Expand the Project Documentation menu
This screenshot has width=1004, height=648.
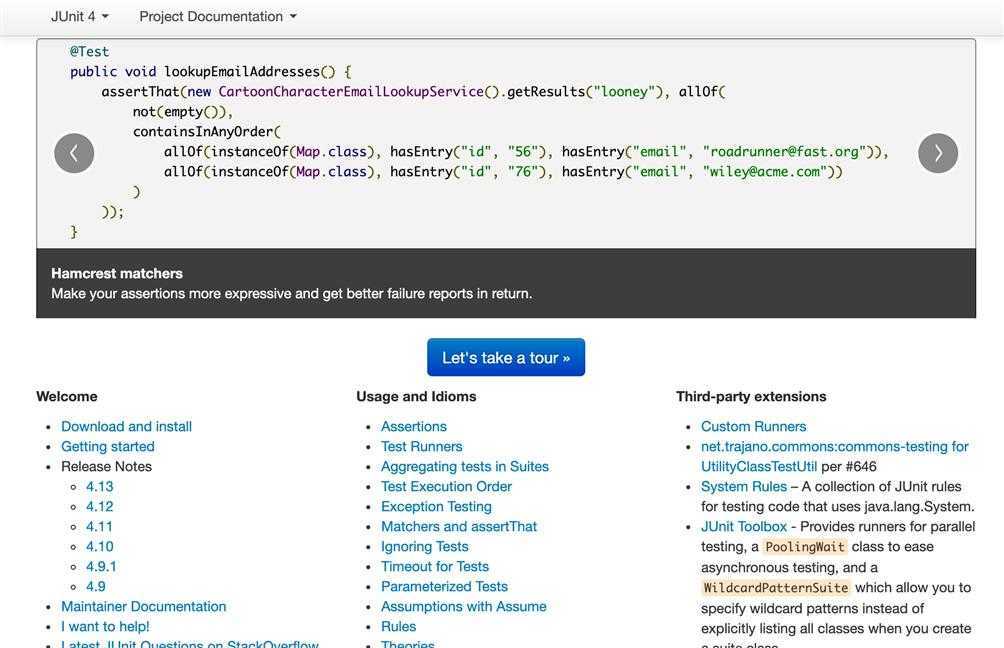tap(218, 17)
